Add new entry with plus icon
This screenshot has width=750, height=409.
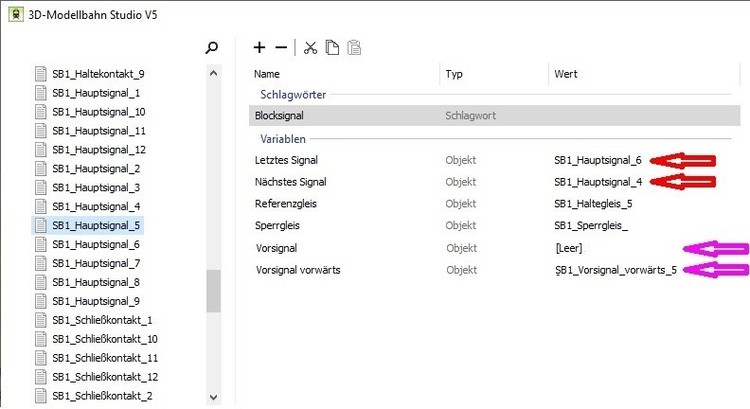[259, 47]
